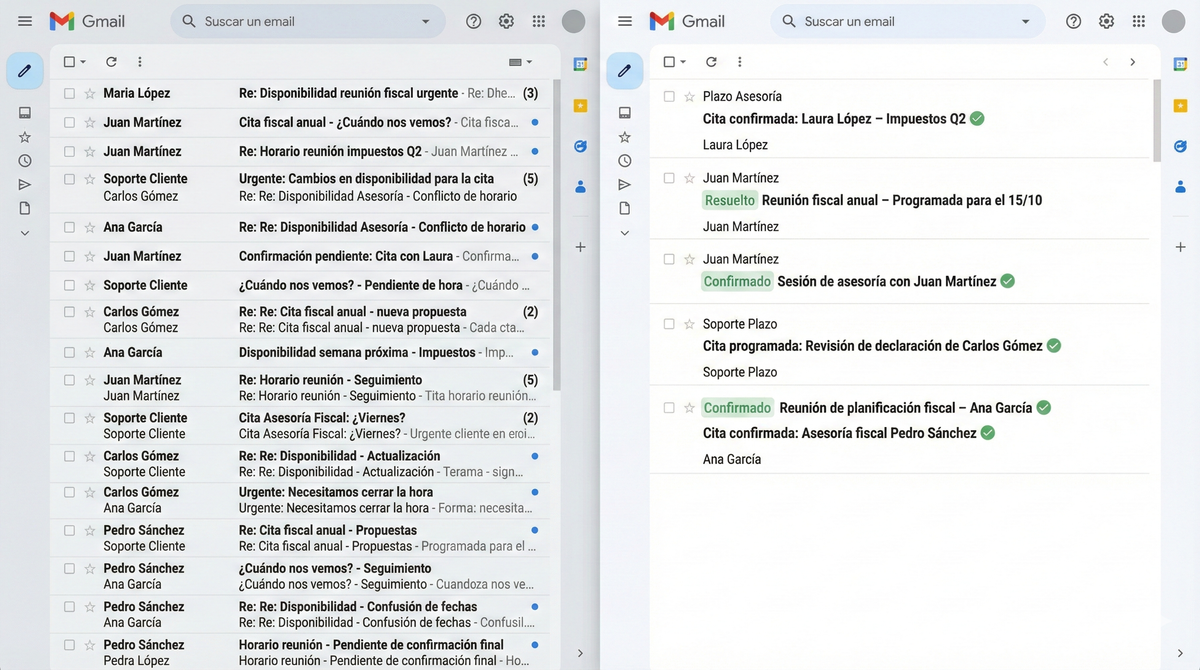Open Google apps grid in the left window
The height and width of the screenshot is (670, 1200).
coord(539,21)
